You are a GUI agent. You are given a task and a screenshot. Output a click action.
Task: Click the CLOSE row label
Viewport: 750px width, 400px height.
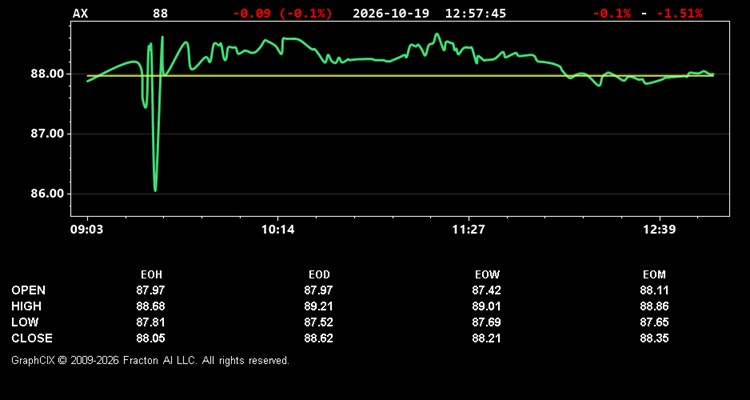point(32,338)
